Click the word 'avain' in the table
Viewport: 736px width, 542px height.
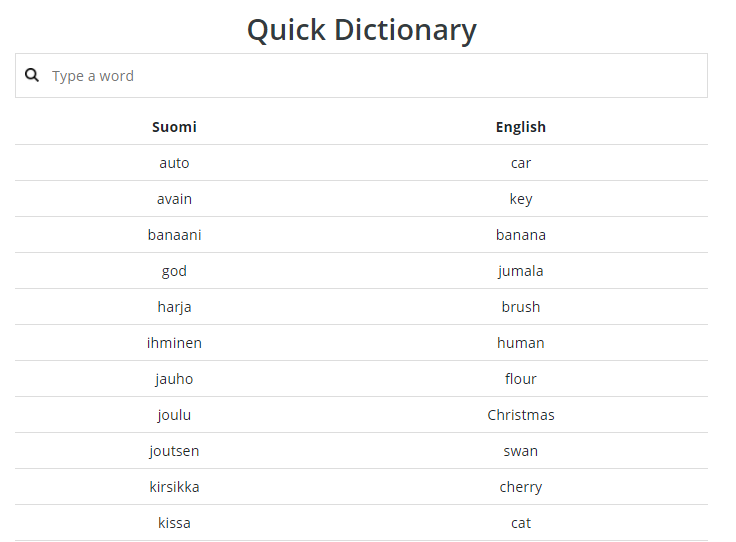click(174, 199)
